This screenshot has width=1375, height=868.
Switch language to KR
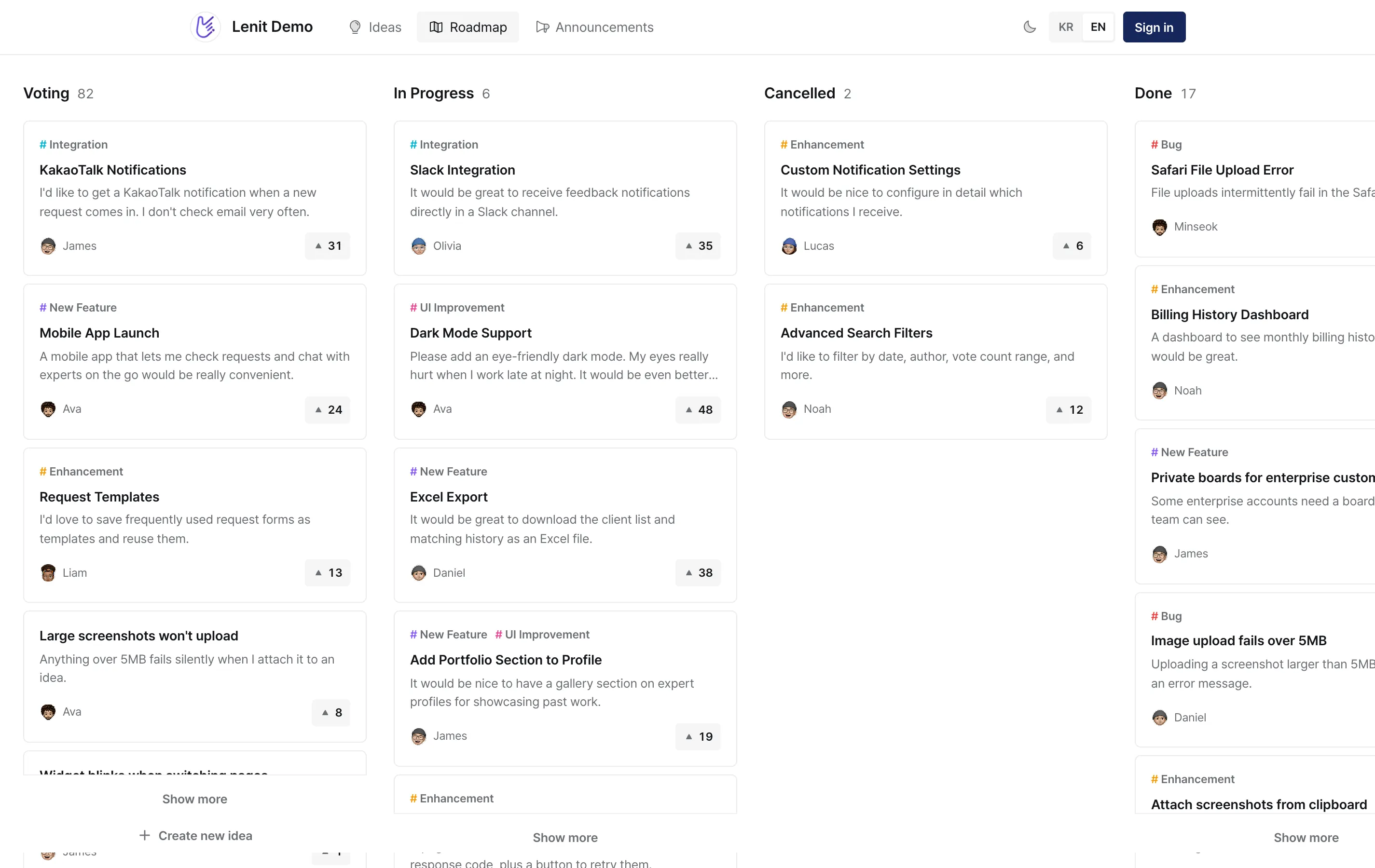click(x=1066, y=27)
